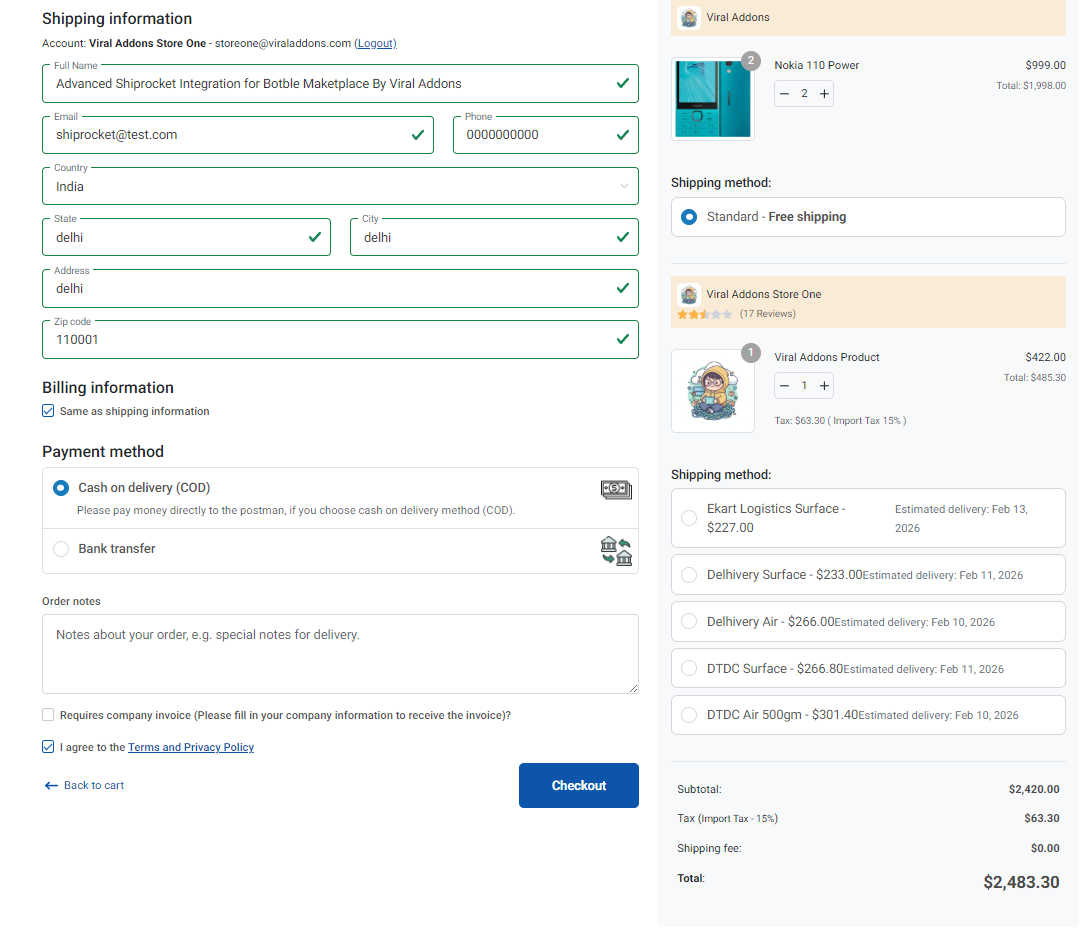Open the Nokia 110 Power product thumbnail
This screenshot has height=929, width=1081.
point(714,99)
